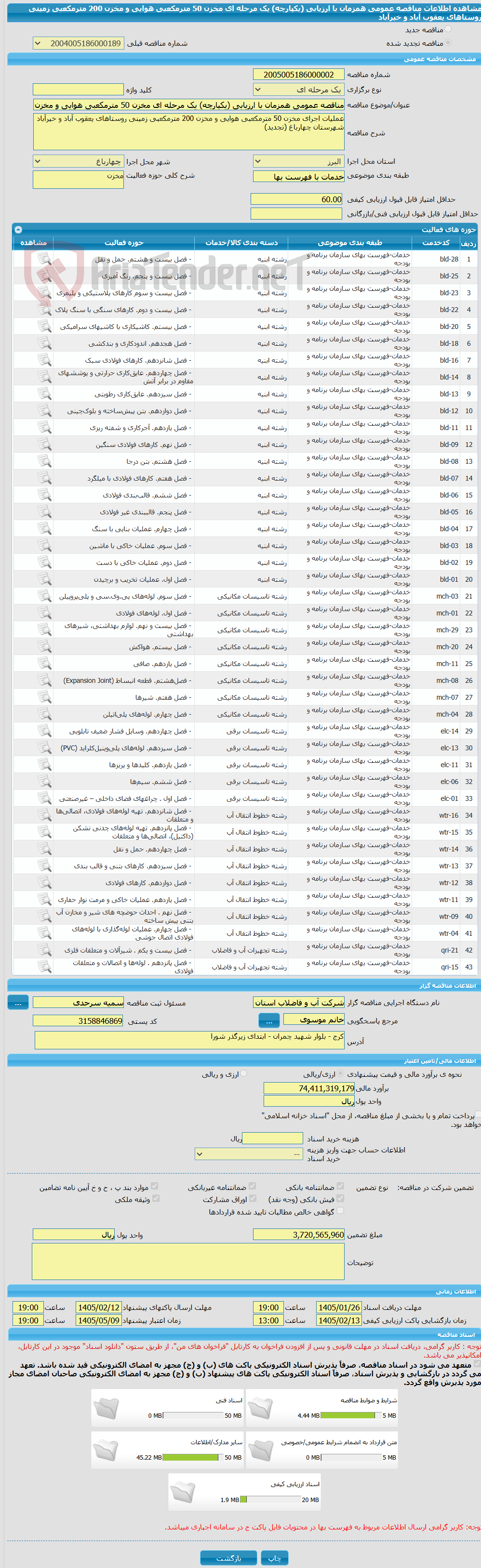481x1568 pixels.
Task: Toggle the ضمانتنامه غیربانکی checkbox
Action: pos(252,1186)
